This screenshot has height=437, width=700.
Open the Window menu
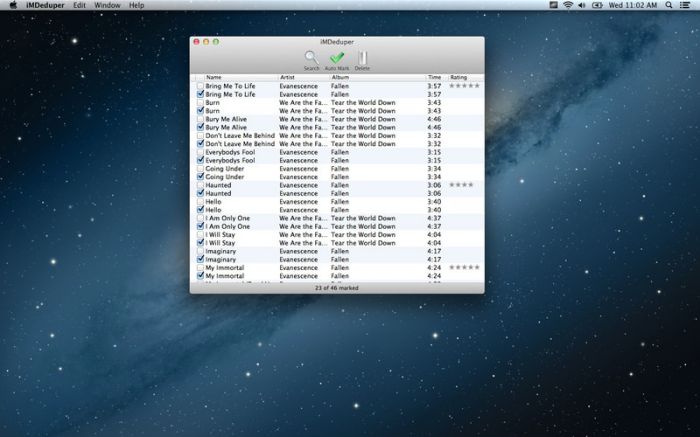pyautogui.click(x=107, y=5)
